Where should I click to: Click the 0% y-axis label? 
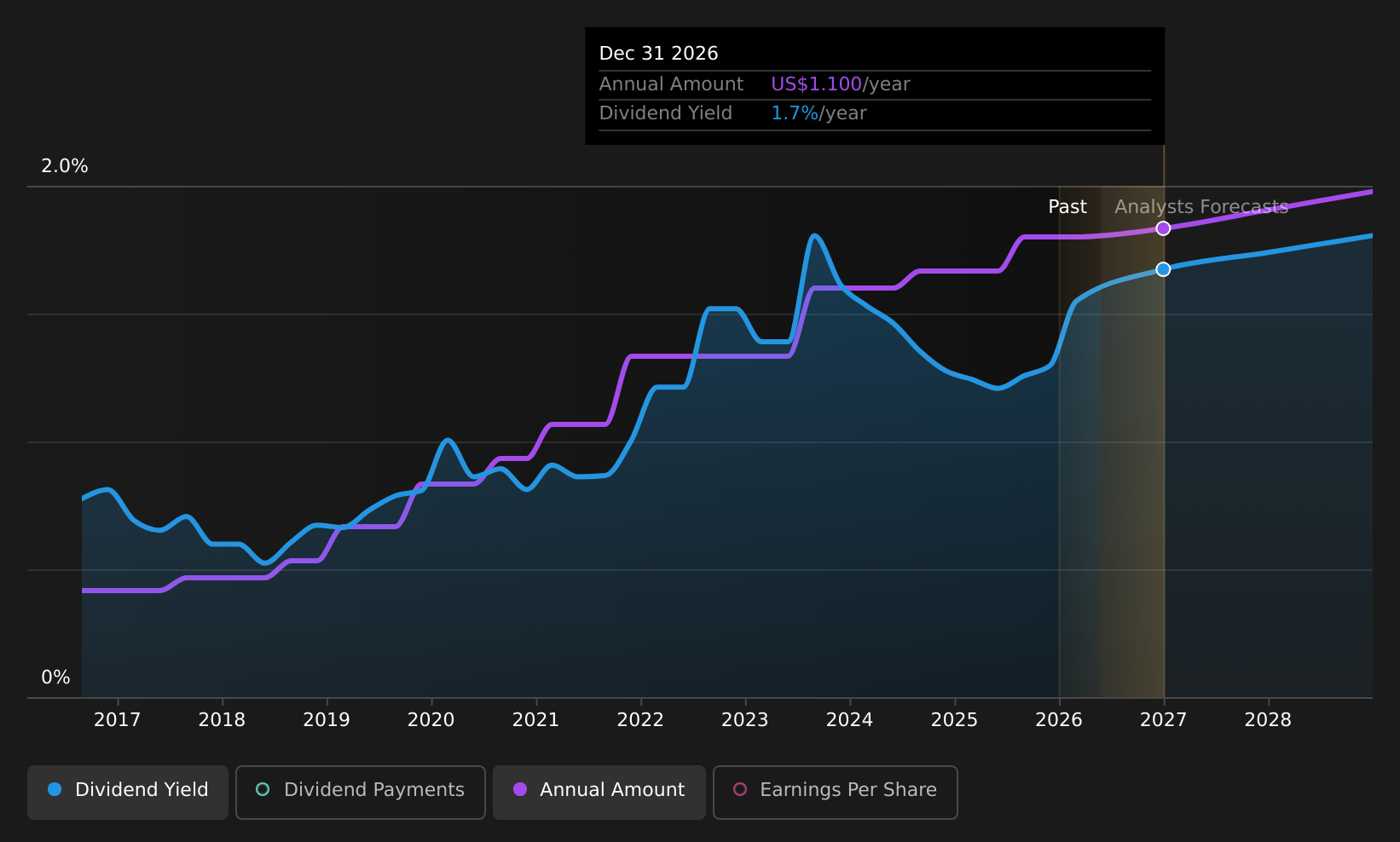click(x=56, y=678)
